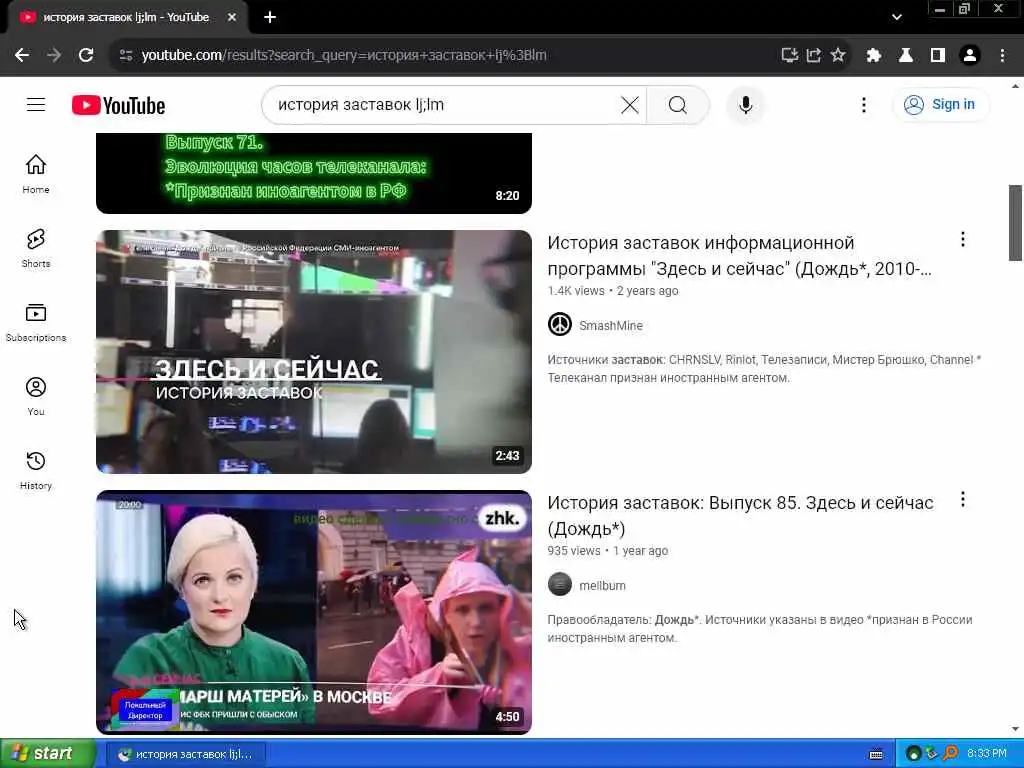Viewport: 1024px width, 768px height.
Task: Open the You section in sidebar
Action: coord(36,396)
